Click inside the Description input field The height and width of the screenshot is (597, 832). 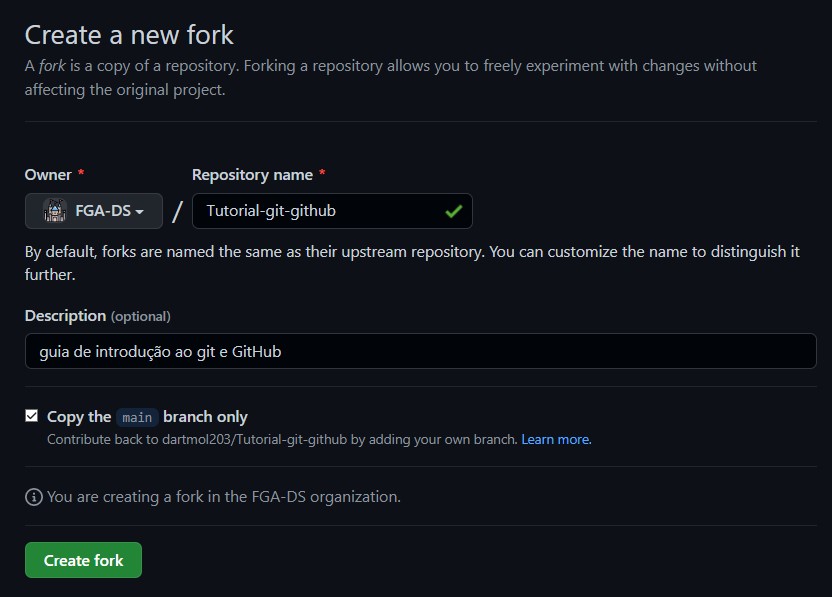(x=420, y=351)
